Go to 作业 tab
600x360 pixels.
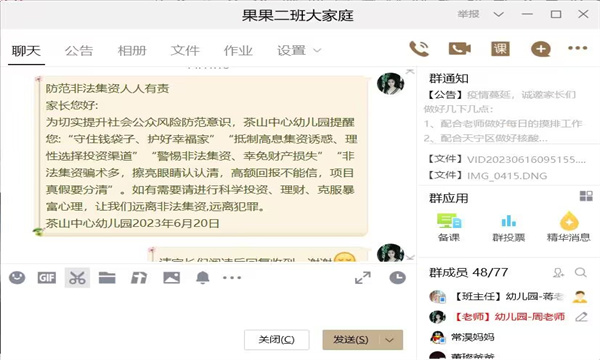click(x=238, y=50)
